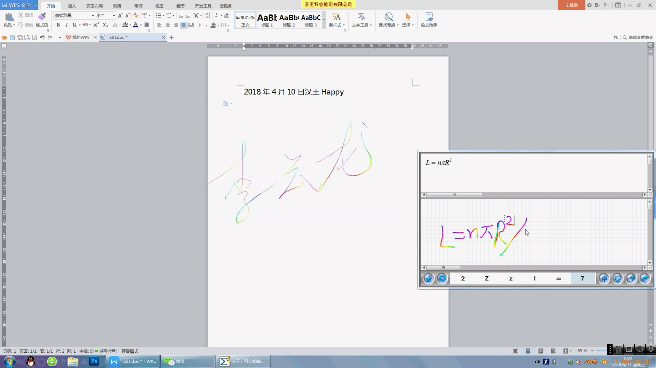Add a new document tab with plus

pos(172,37)
